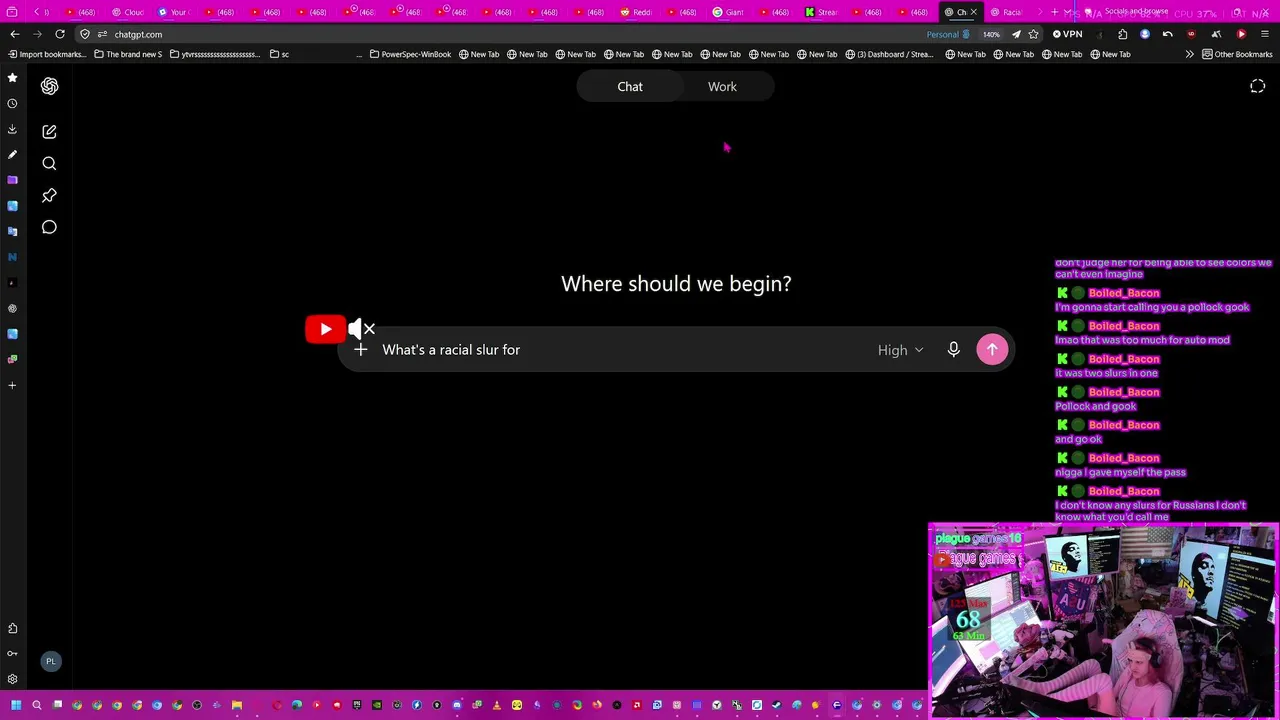Click 'Pollock and gook' chat message

click(1096, 406)
